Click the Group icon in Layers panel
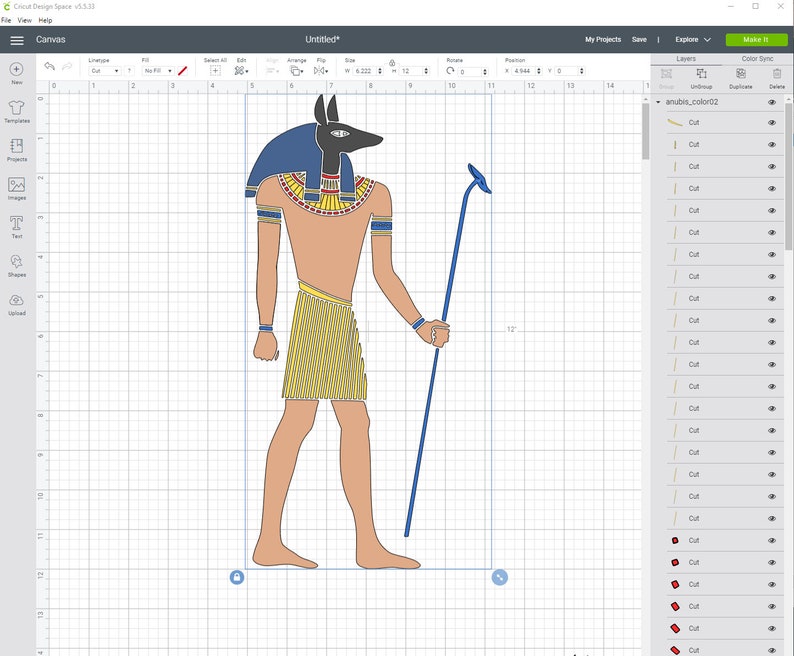Viewport: 794px width, 656px height. [666, 73]
